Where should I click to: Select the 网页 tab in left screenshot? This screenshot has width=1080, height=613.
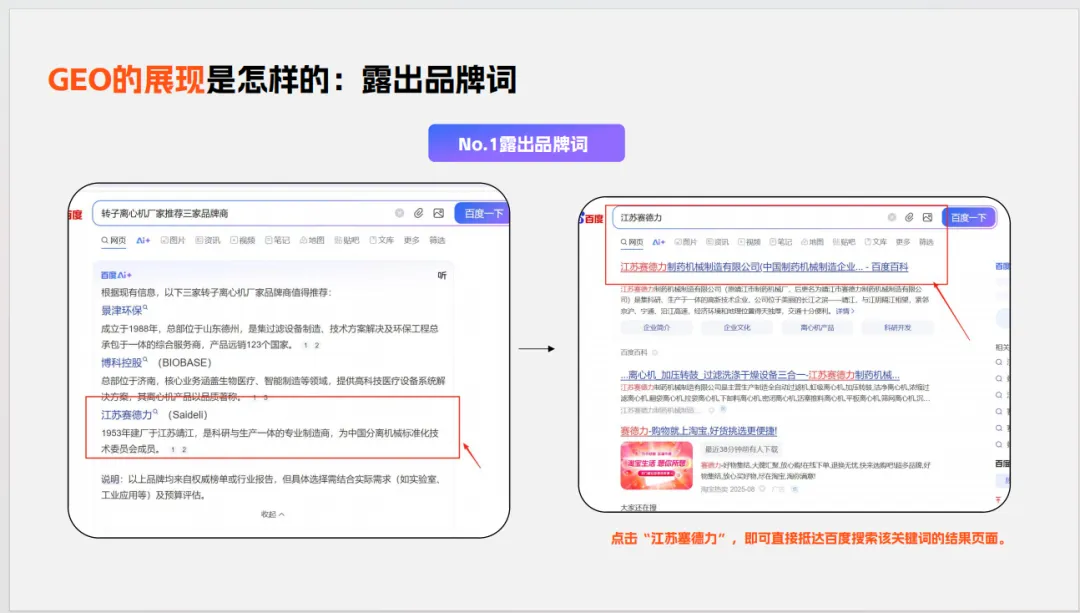(x=114, y=240)
